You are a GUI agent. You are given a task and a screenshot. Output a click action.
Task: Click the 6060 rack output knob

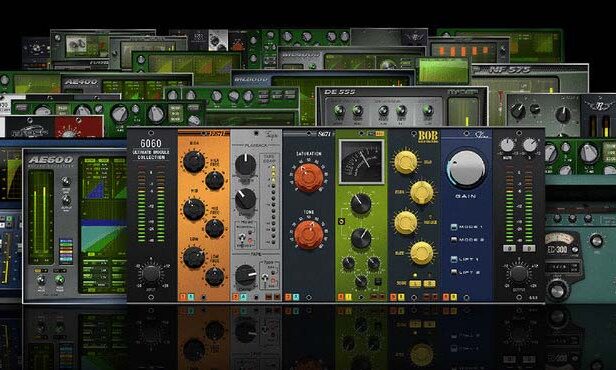coord(519,273)
